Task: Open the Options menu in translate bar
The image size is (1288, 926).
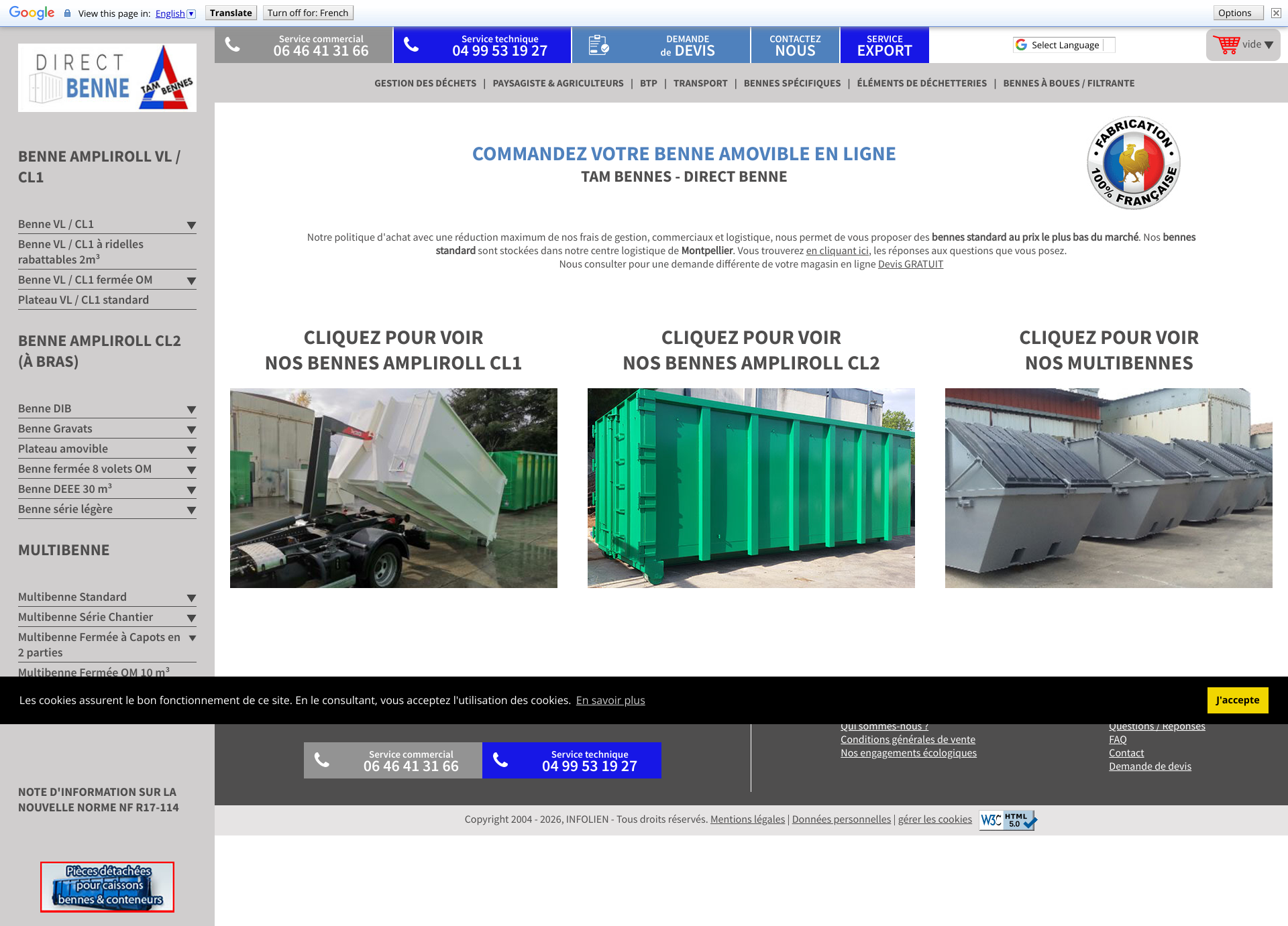Action: (x=1238, y=13)
